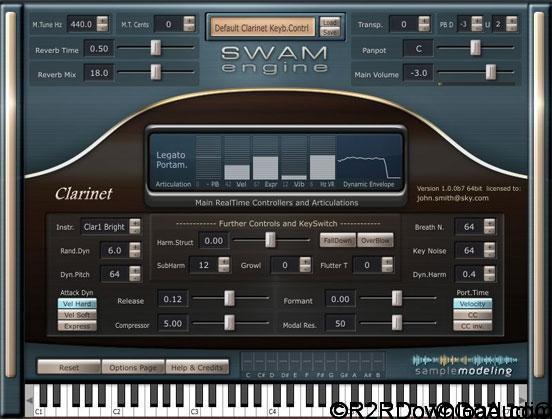Decrease the M.T. Cents value with minus stepper
This screenshot has width=552, height=419.
[x=189, y=28]
